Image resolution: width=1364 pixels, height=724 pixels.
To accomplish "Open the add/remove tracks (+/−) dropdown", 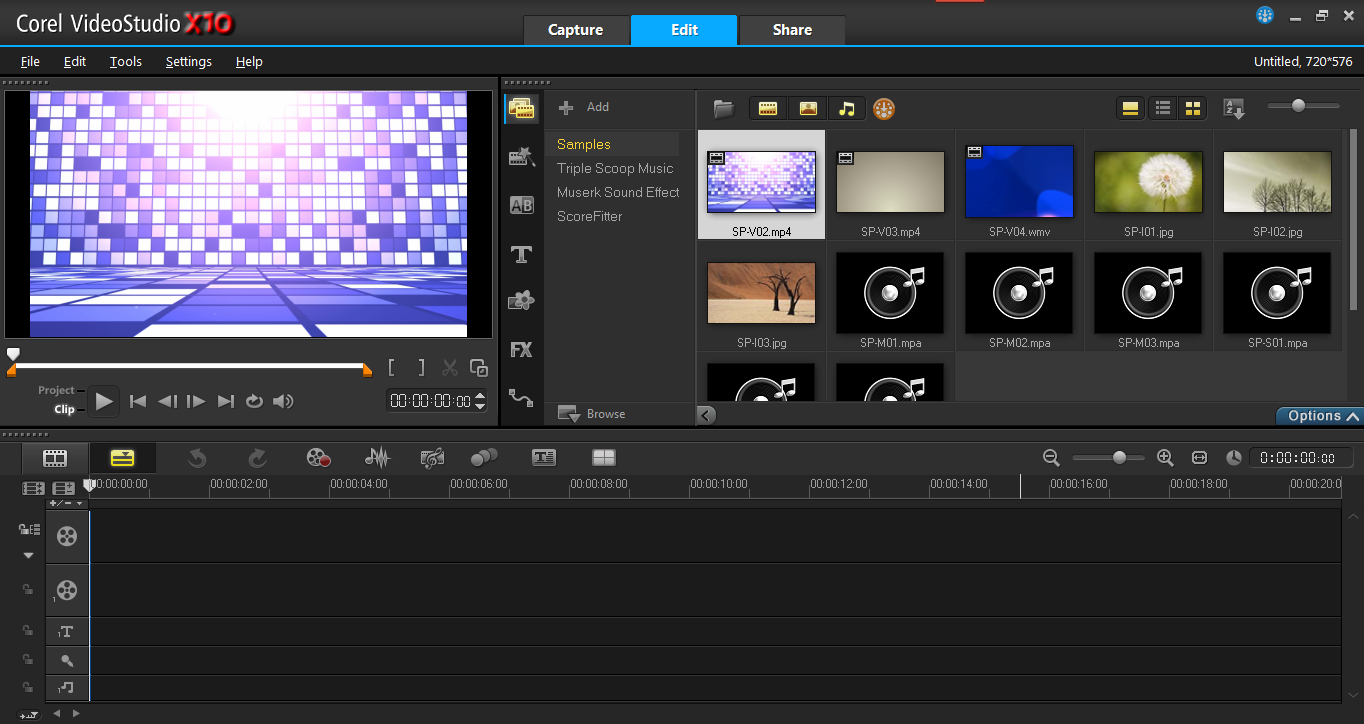I will [x=67, y=503].
